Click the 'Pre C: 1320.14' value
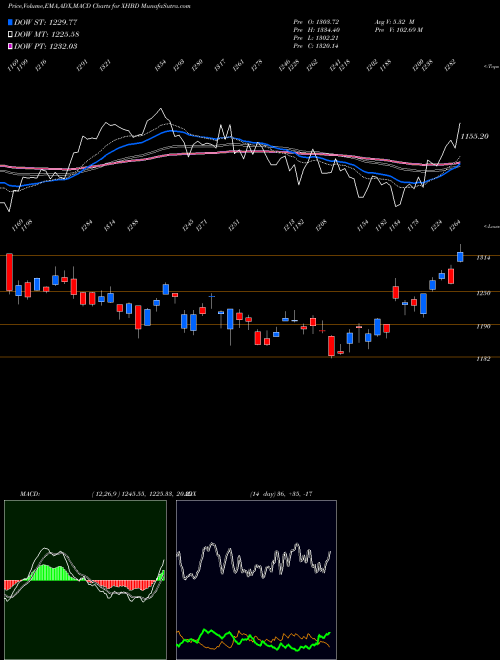Screen dimensions: 500x660 pos(316,46)
